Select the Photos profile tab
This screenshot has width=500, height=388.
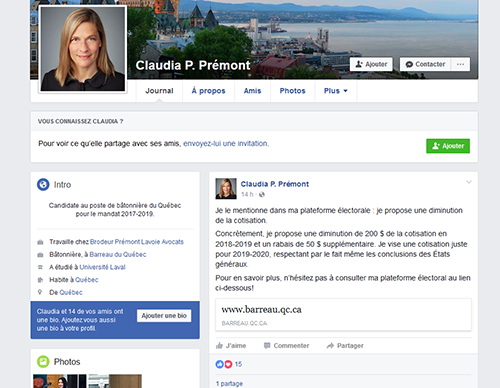click(x=292, y=91)
